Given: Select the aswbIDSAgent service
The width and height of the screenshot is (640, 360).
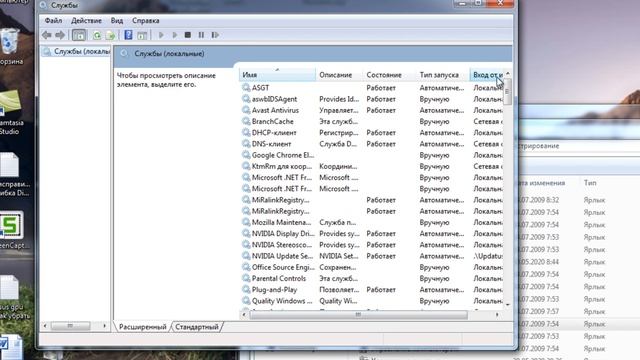Looking at the screenshot, I should coord(274,99).
